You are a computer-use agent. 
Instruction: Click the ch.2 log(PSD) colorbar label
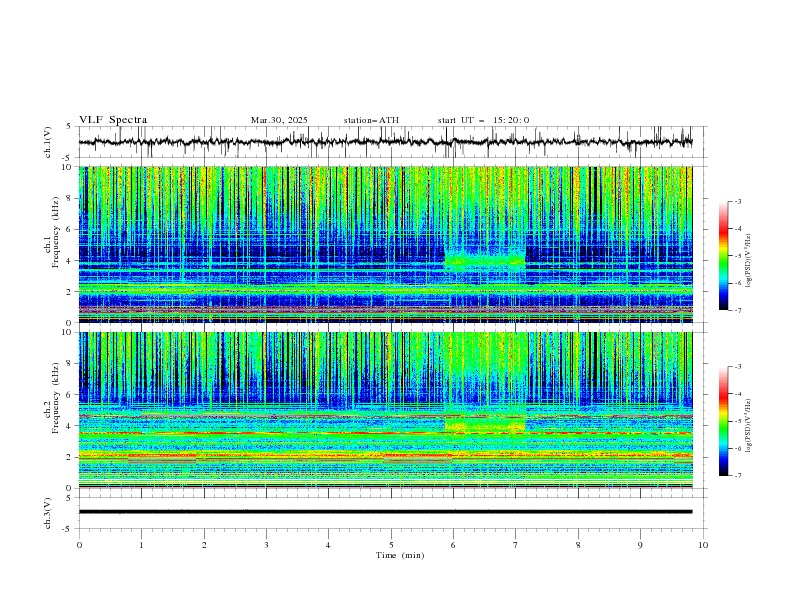pyautogui.click(x=749, y=425)
